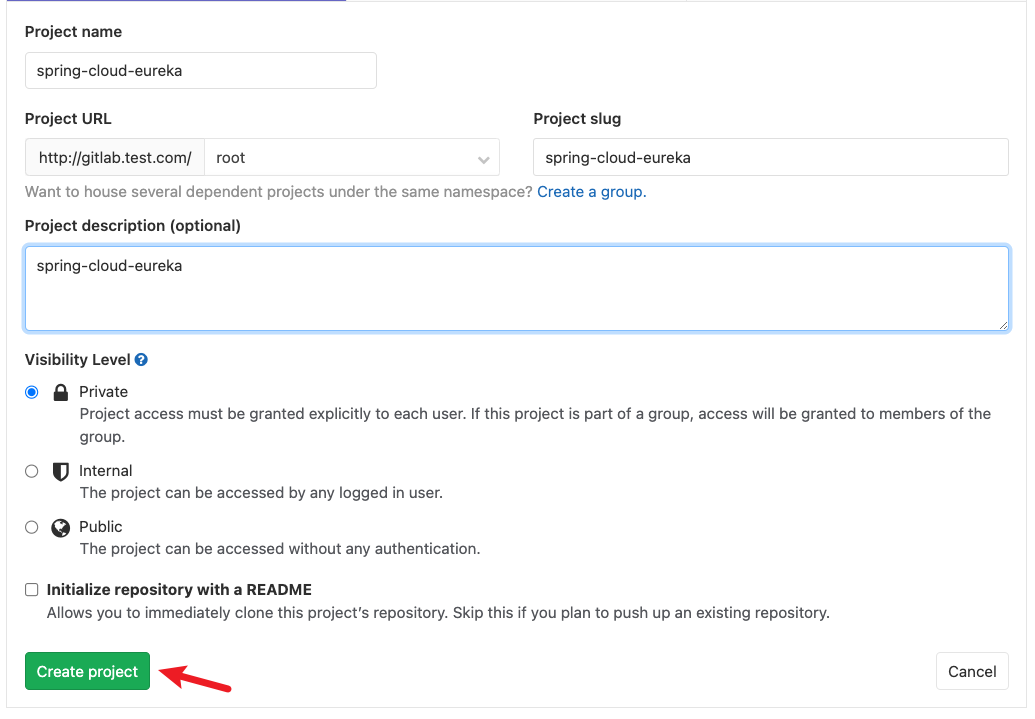Click the green Create project button
This screenshot has height=719, width=1035.
pyautogui.click(x=87, y=671)
